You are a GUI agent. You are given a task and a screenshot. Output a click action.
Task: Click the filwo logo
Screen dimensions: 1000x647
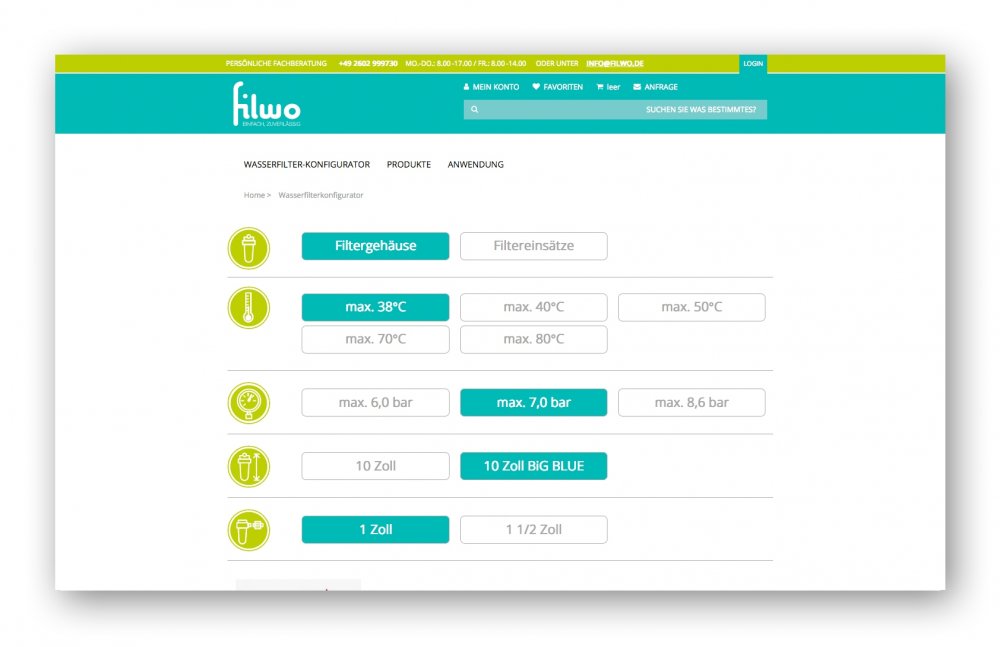click(266, 104)
